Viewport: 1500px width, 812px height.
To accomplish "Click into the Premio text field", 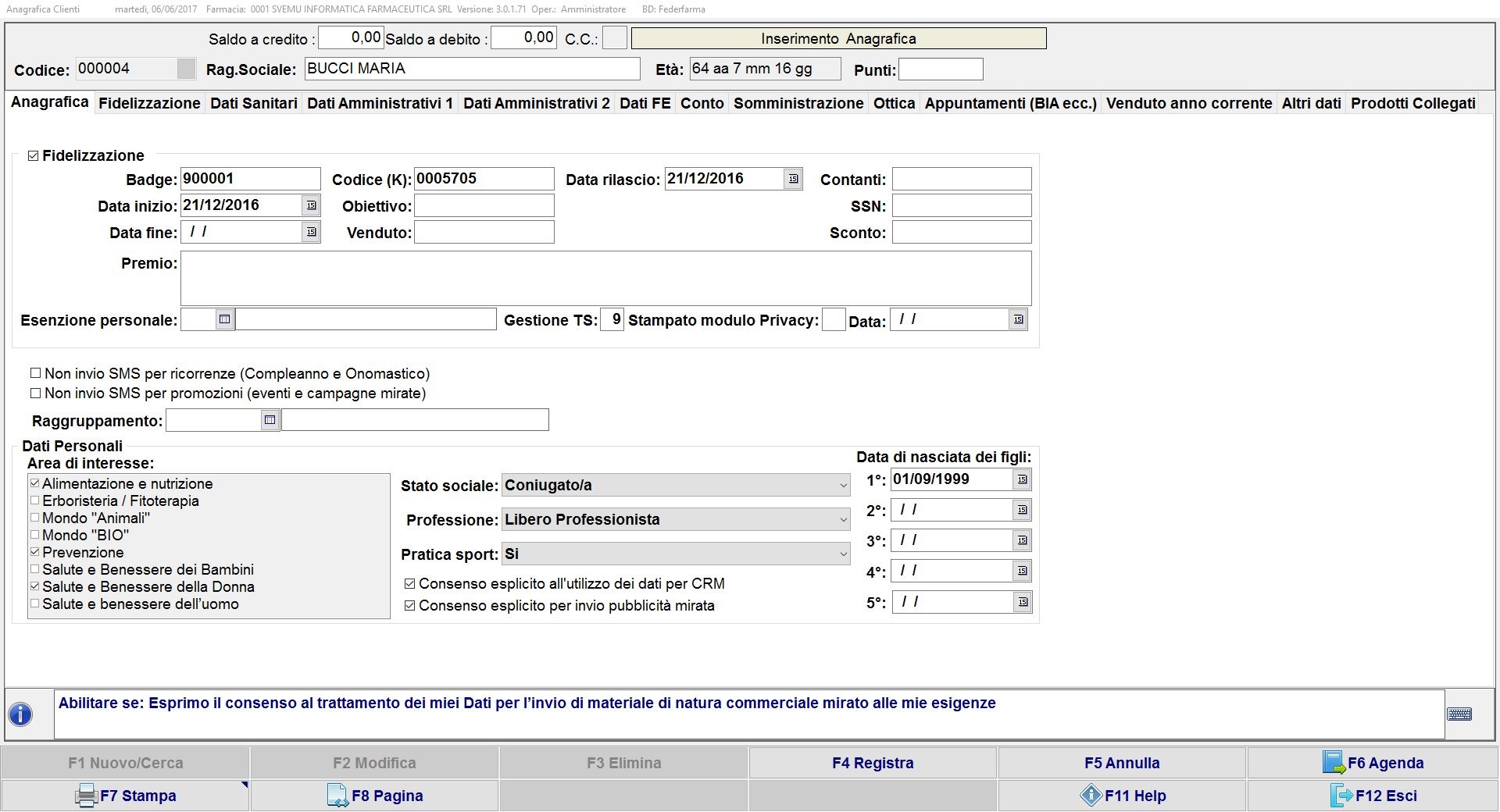I will tap(605, 278).
